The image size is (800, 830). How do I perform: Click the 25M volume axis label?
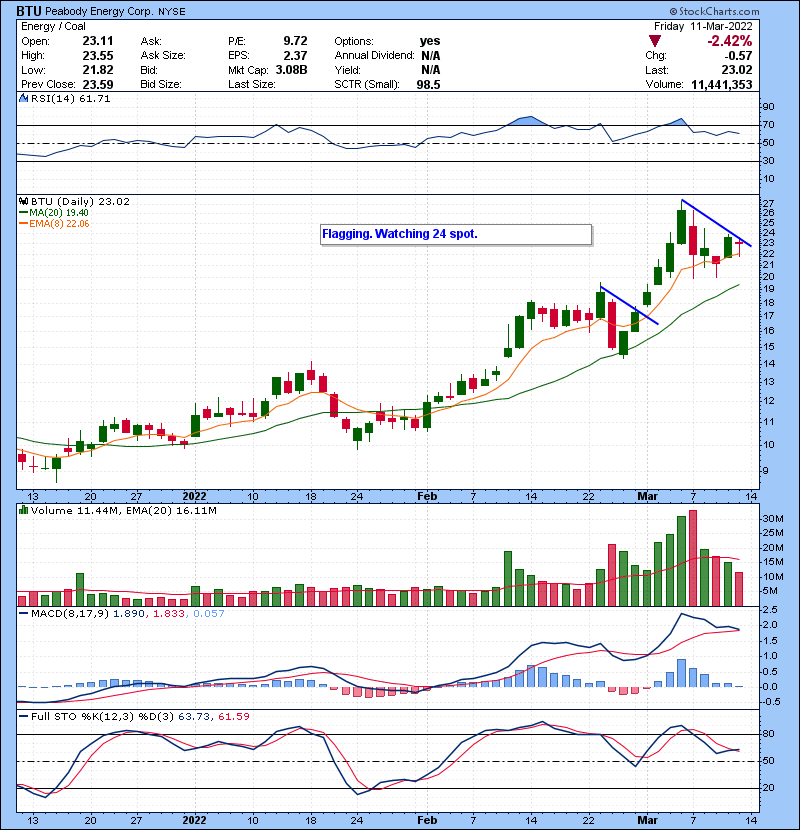[772, 533]
